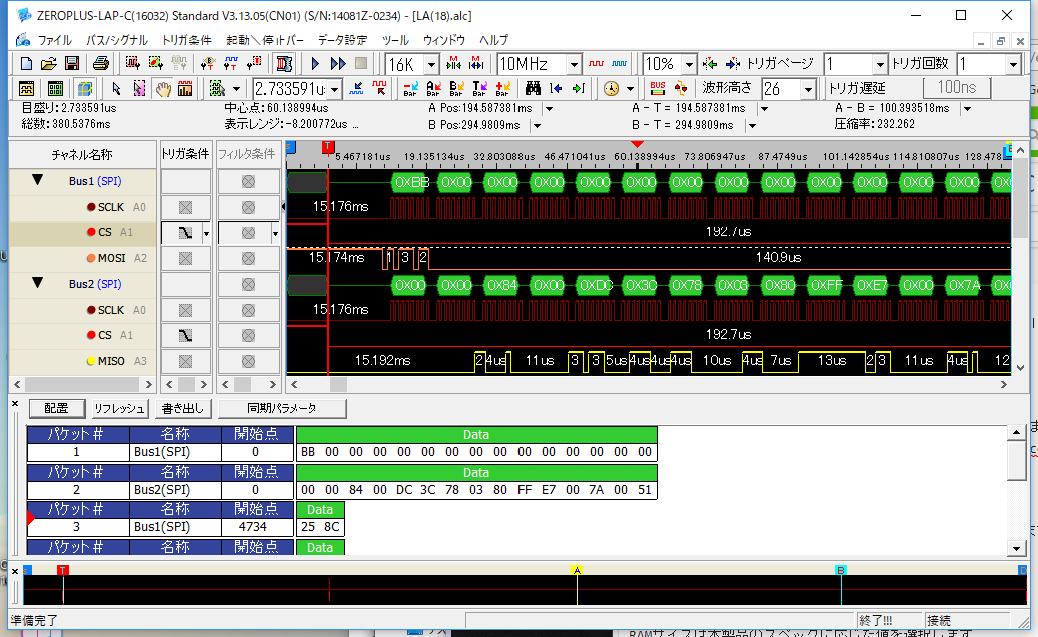1038x637 pixels.
Task: Select the Bus1 MOSI channel name
Action: click(111, 258)
